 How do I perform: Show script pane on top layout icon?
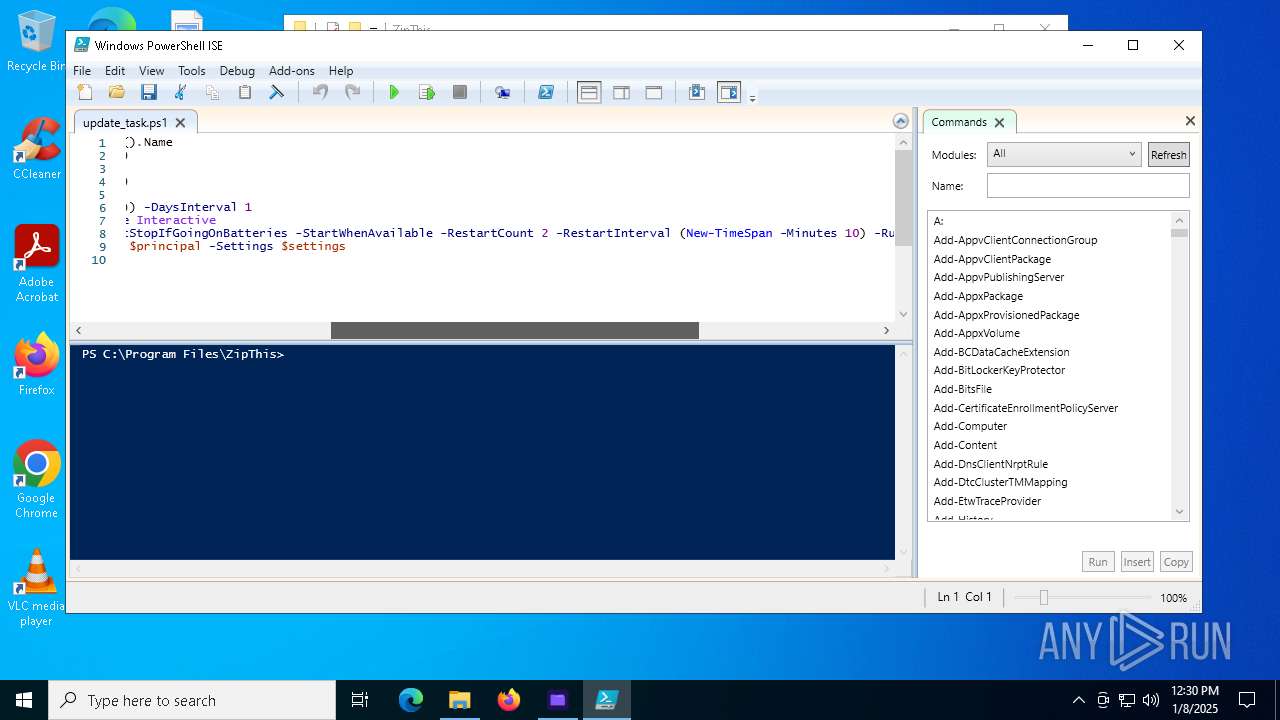(589, 92)
